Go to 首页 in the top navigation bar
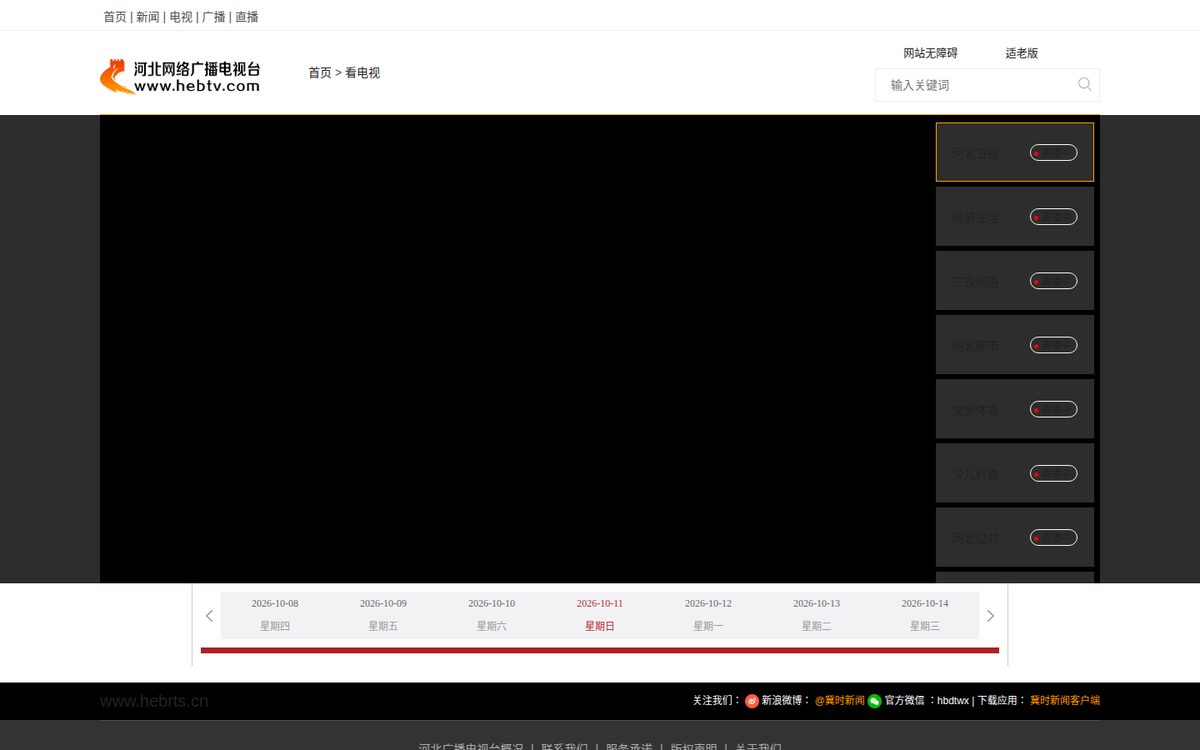This screenshot has width=1200, height=750. coord(115,17)
